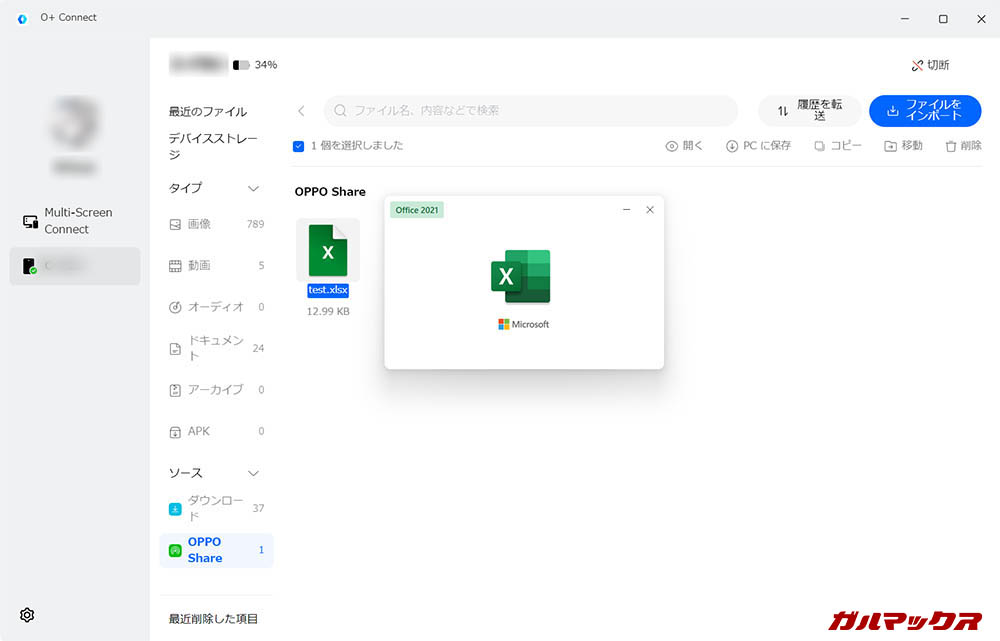Toggle the selection checkbox for selected items
The height and width of the screenshot is (641, 1000).
tap(299, 146)
